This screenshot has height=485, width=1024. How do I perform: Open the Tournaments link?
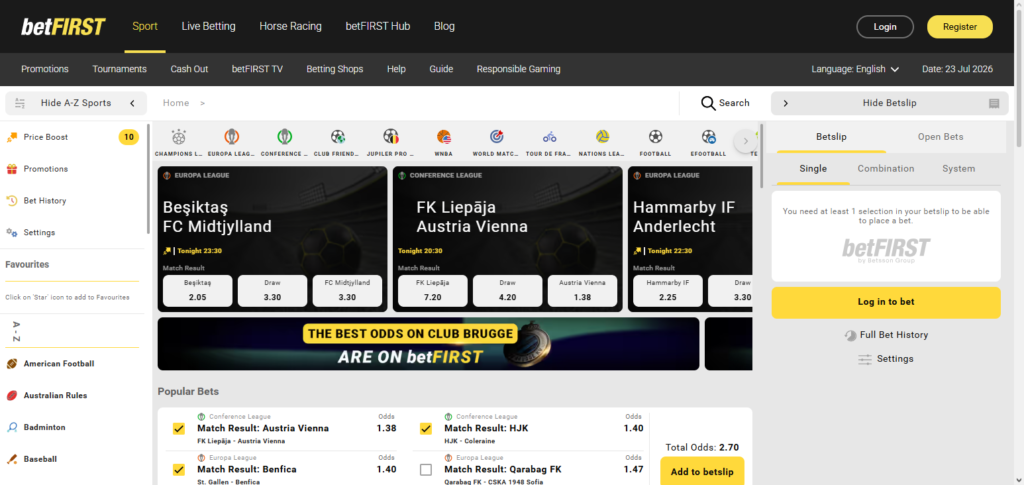[x=120, y=69]
